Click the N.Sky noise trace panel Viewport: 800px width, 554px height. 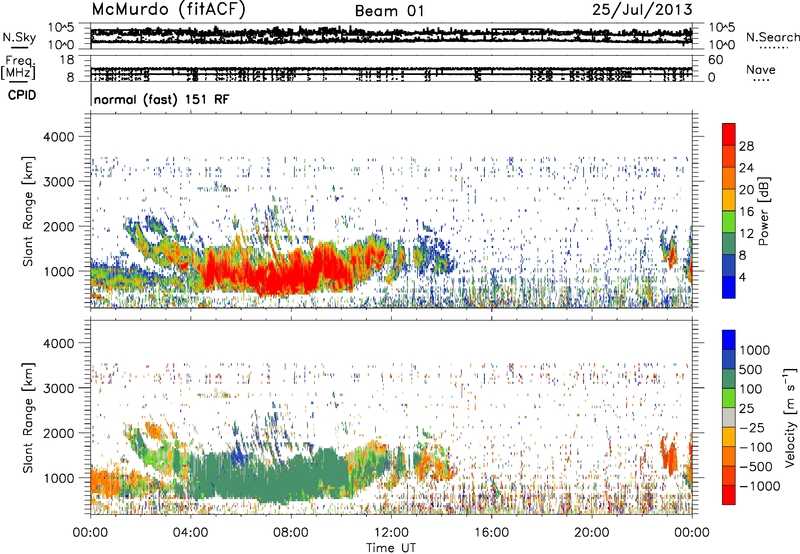coord(391,36)
